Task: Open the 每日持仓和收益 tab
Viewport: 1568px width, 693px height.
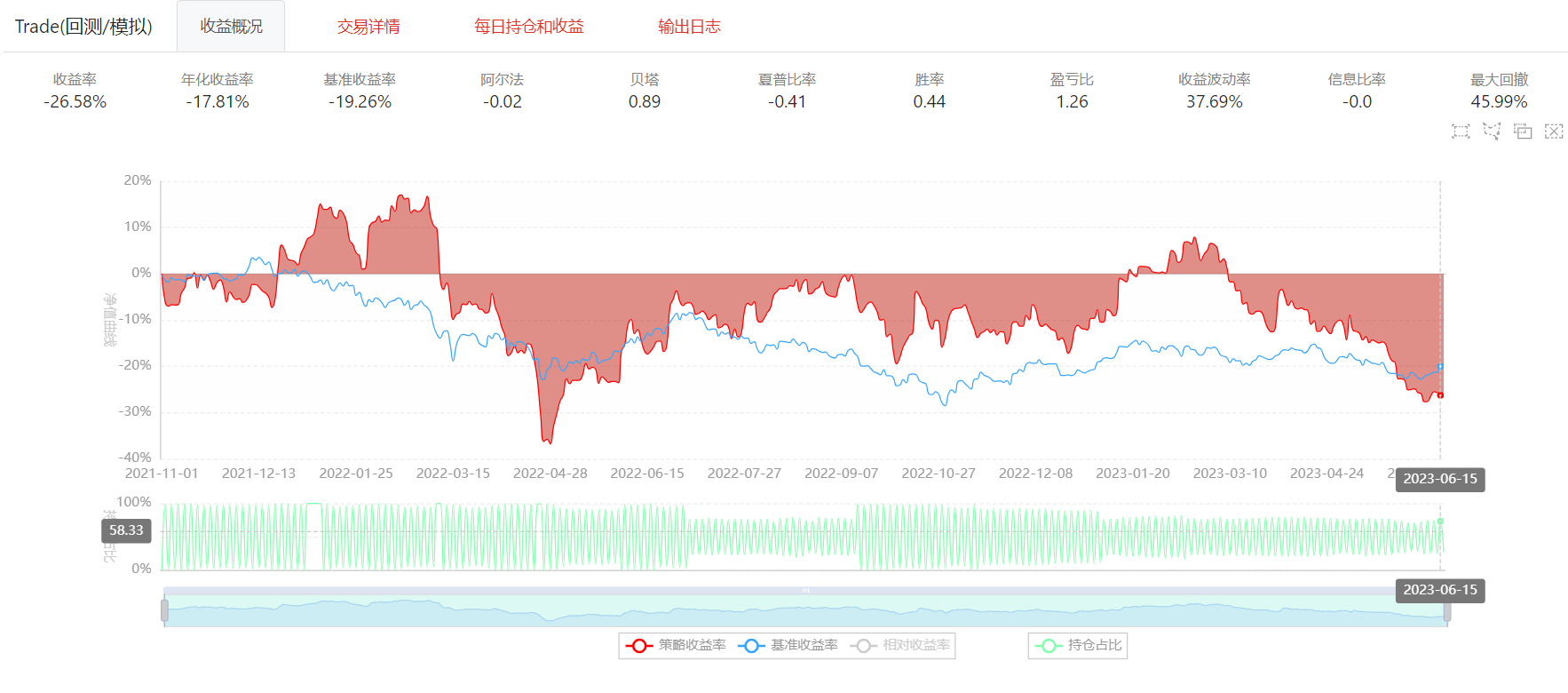Action: [x=529, y=27]
